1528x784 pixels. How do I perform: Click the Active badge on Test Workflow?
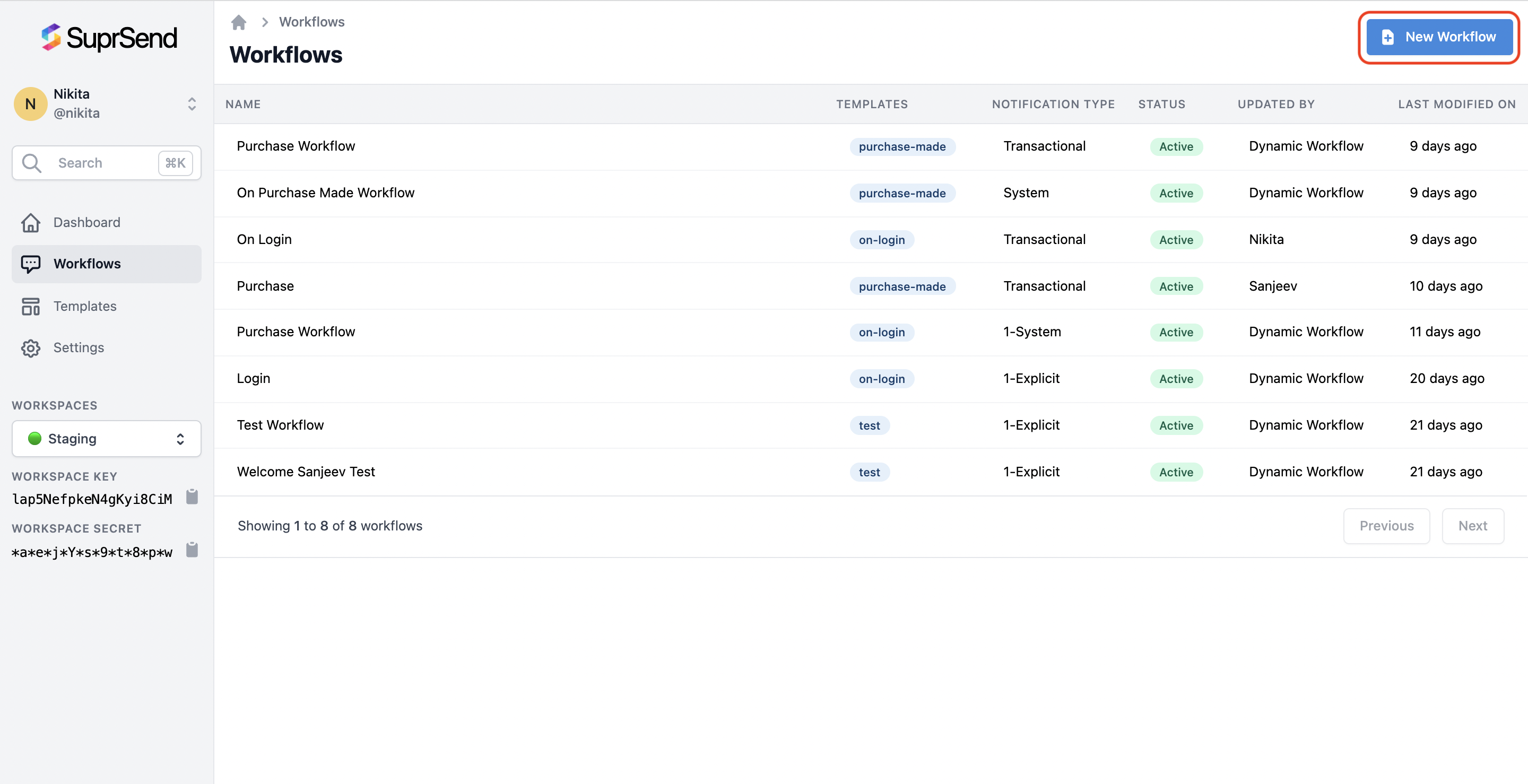[x=1176, y=426]
